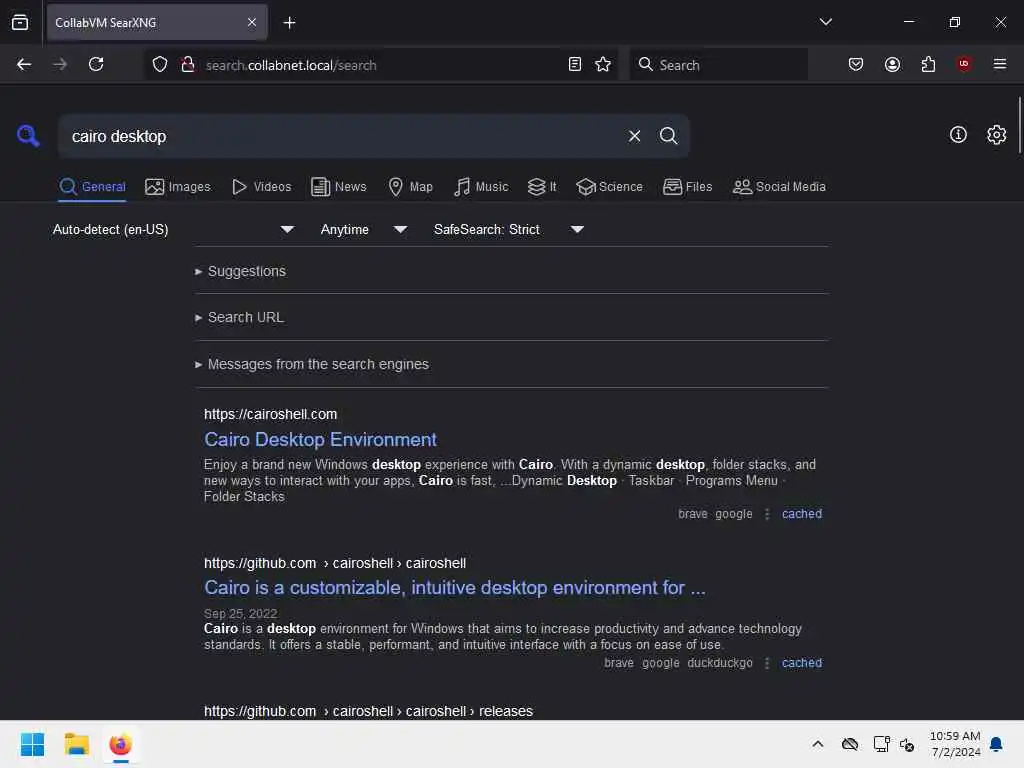Go forward with the forward arrow

point(60,64)
